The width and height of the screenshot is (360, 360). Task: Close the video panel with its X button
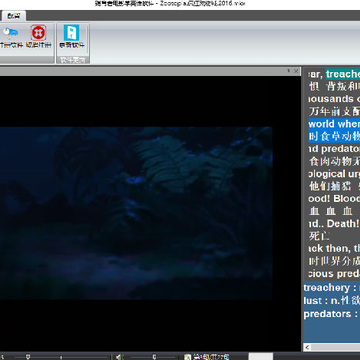(296, 71)
